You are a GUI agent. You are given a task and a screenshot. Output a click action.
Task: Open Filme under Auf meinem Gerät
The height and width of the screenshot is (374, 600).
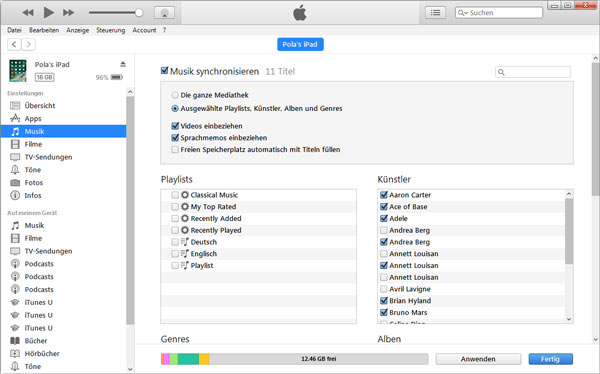click(33, 238)
